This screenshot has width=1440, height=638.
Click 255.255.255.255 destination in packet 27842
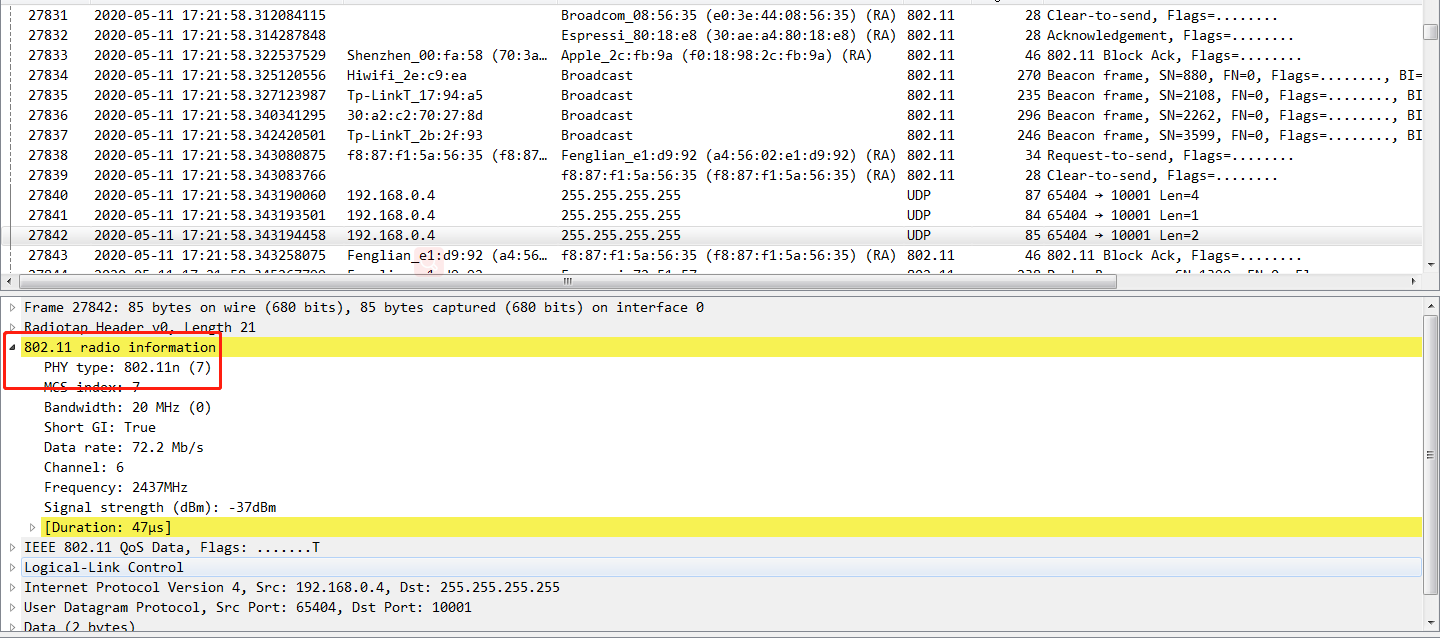point(621,235)
